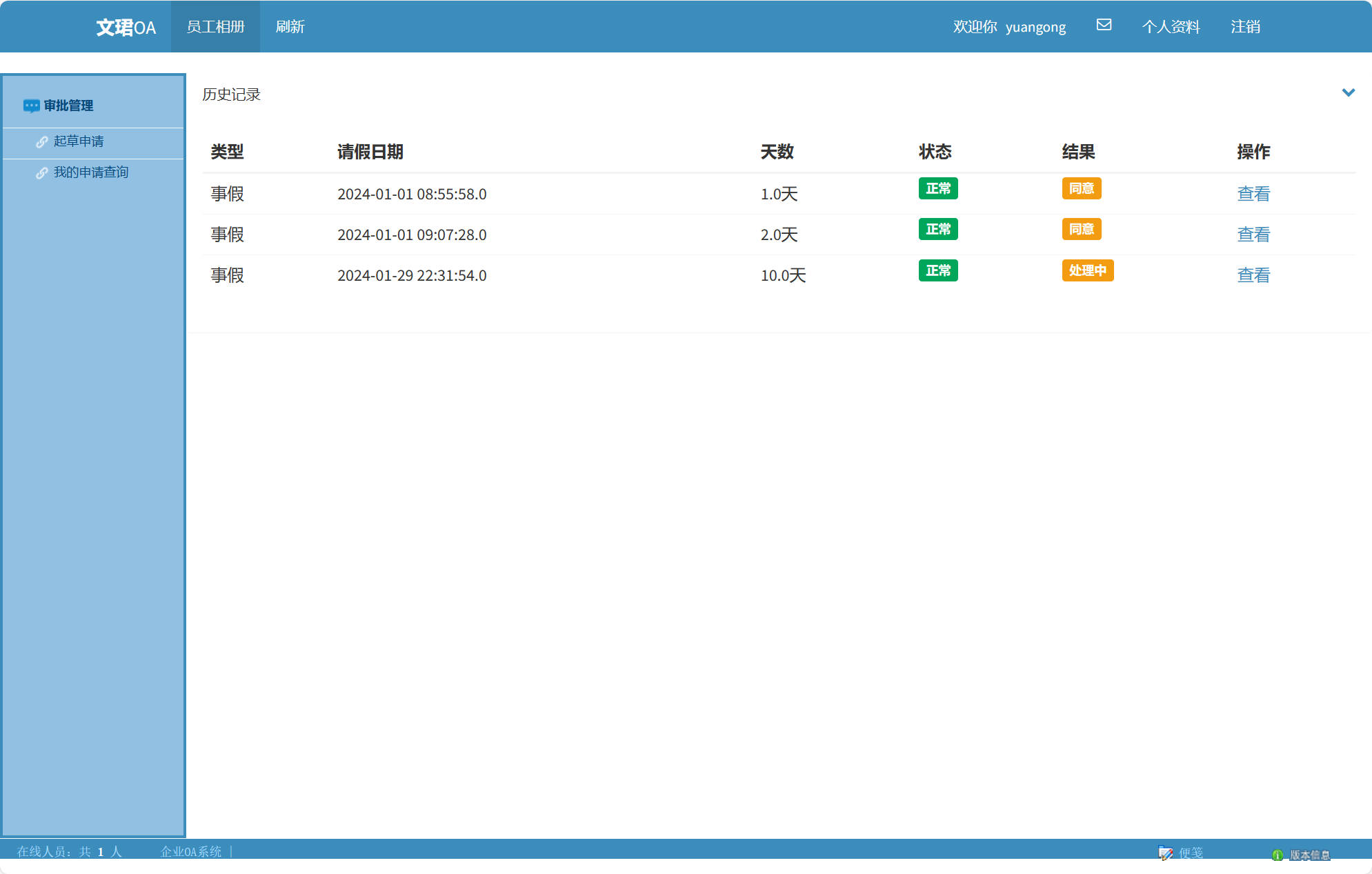Screen dimensions: 1372x874
Task: Expand the 审批管理 sidebar section
Action: 69,106
